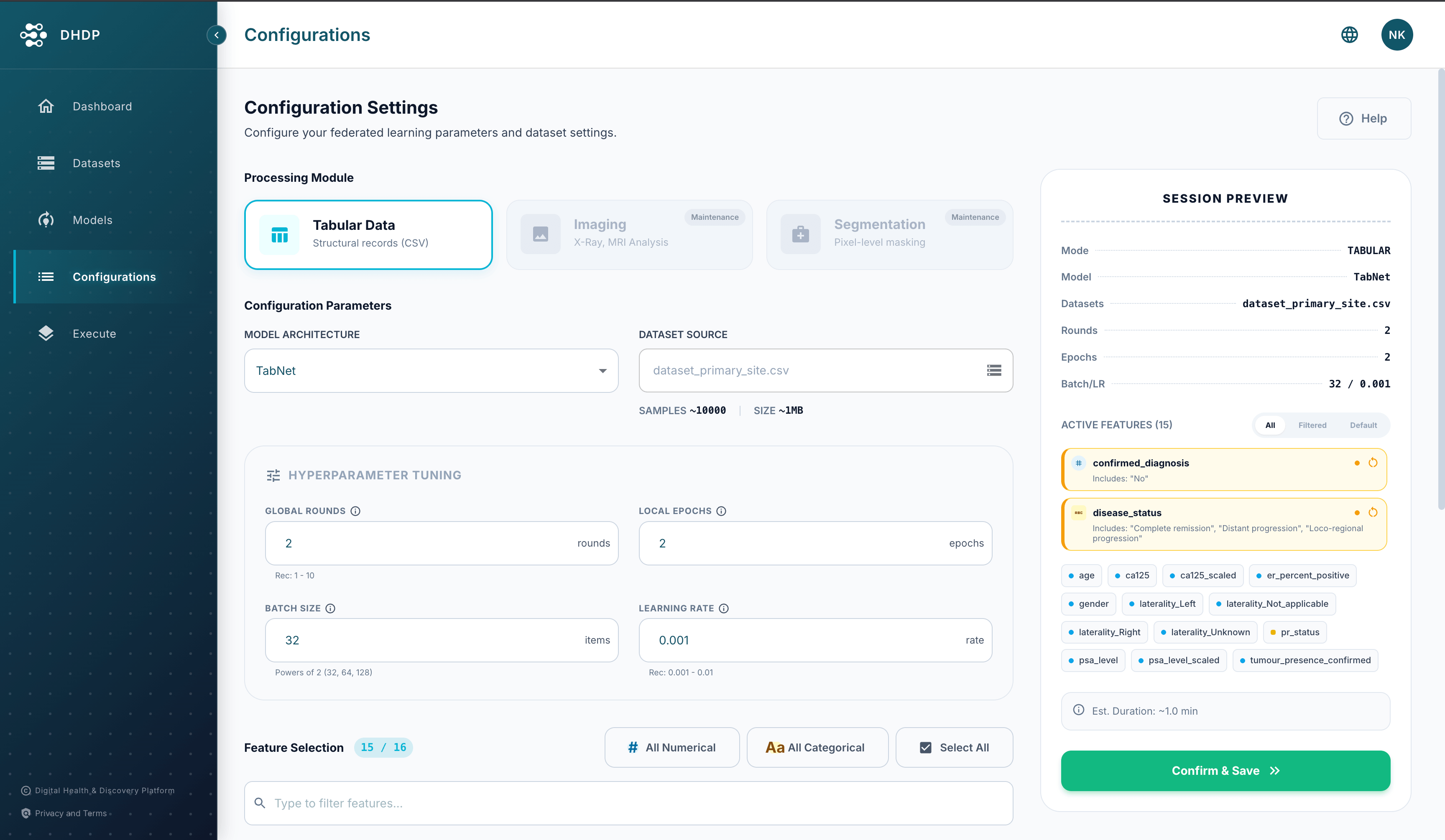Toggle the Select All checkbox button

954,747
